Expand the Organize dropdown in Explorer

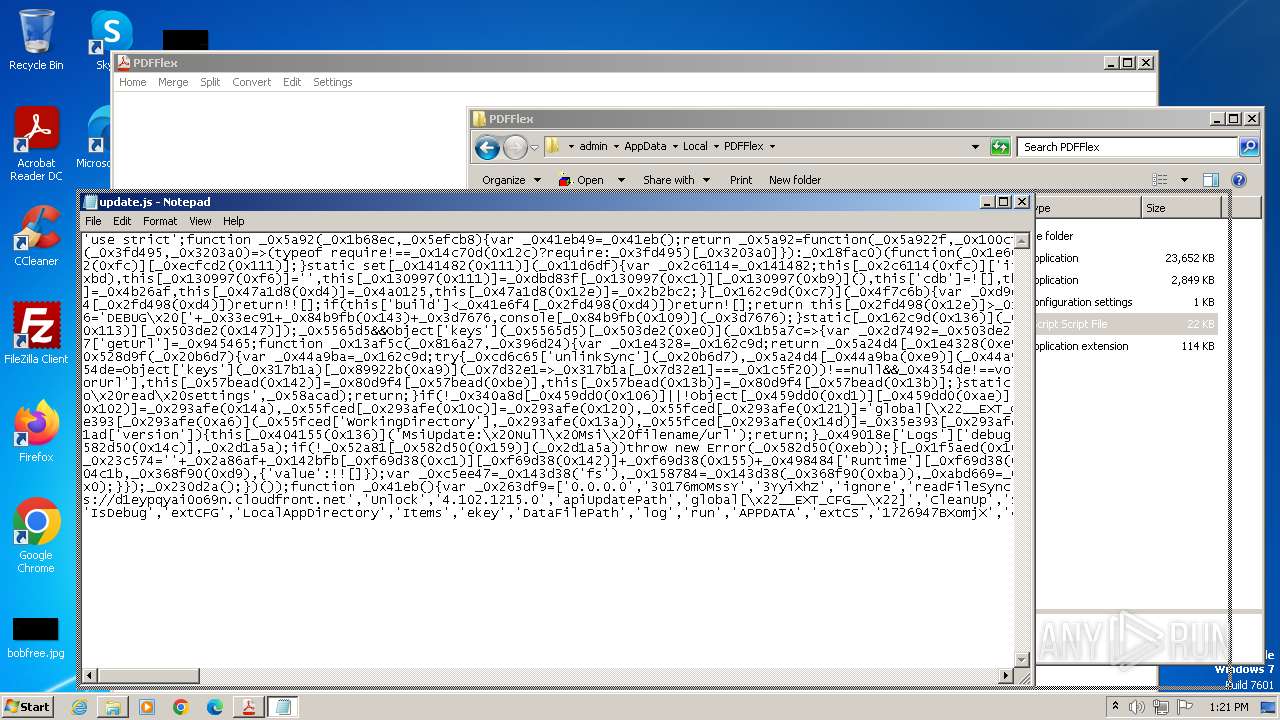pos(511,180)
